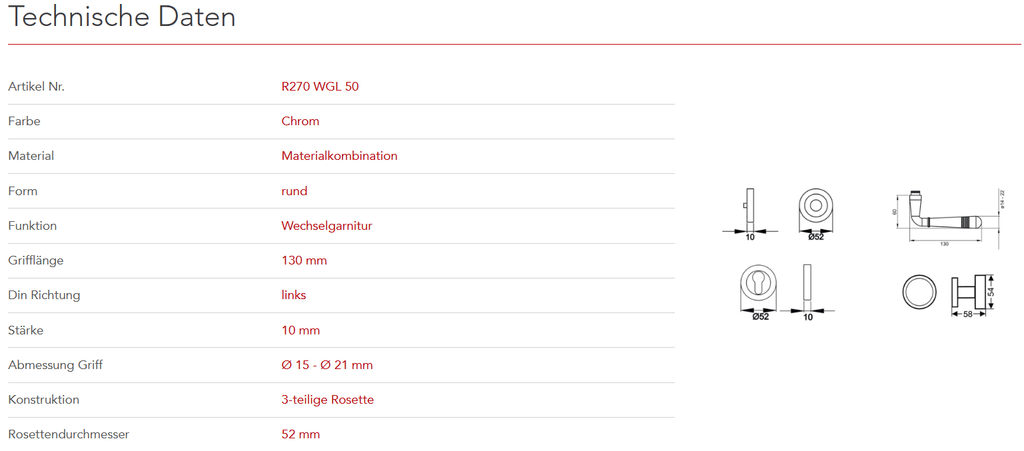Image resolution: width=1024 pixels, height=451 pixels.
Task: Click the 130 length dimension under lever
Action: pyautogui.click(x=944, y=245)
